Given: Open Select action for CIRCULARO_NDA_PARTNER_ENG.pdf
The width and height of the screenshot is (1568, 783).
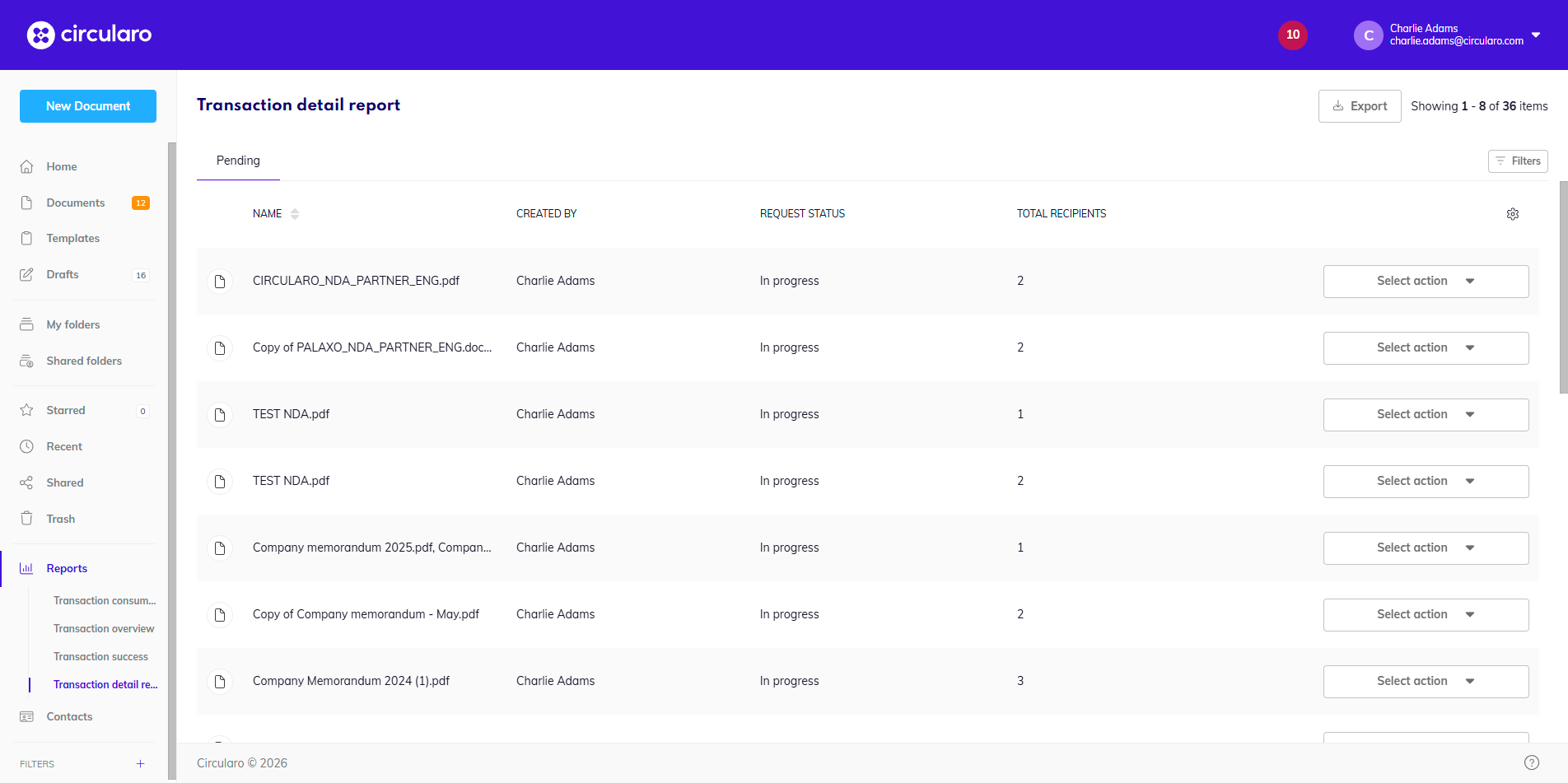Looking at the screenshot, I should [1425, 282].
